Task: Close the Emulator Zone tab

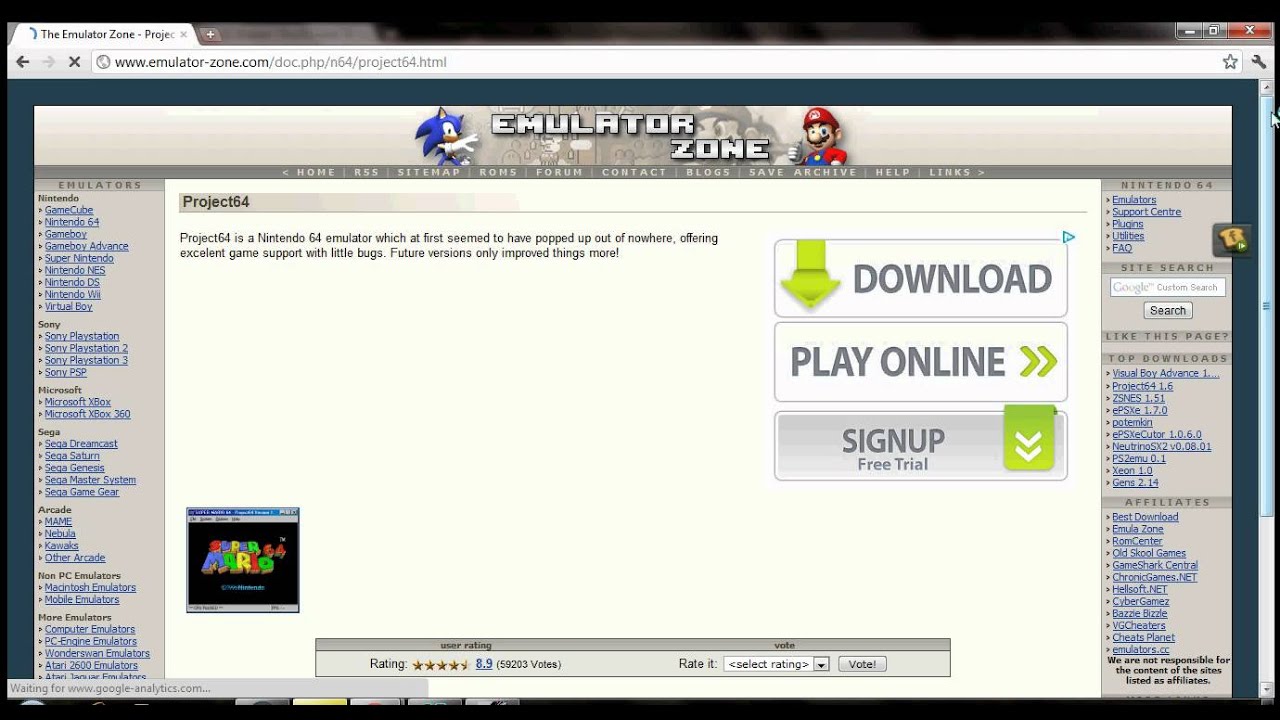Action: (183, 34)
